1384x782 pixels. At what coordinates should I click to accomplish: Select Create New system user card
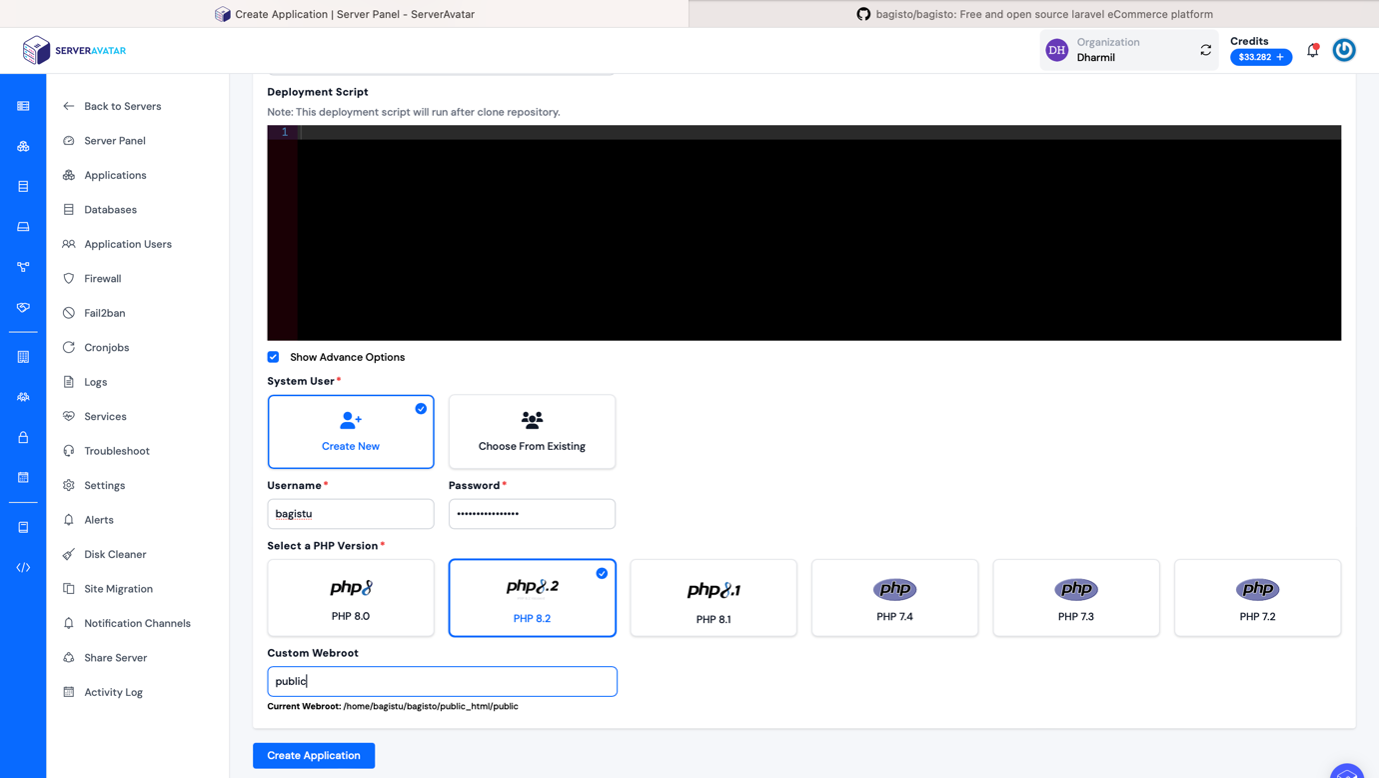(352, 433)
